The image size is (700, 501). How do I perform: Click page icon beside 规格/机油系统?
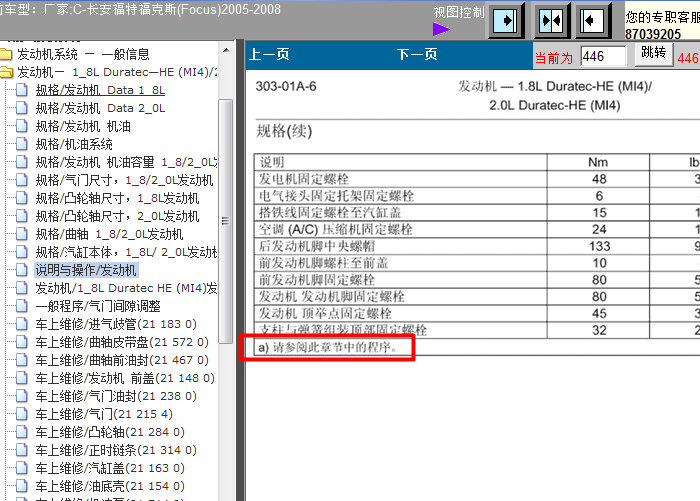[21, 144]
